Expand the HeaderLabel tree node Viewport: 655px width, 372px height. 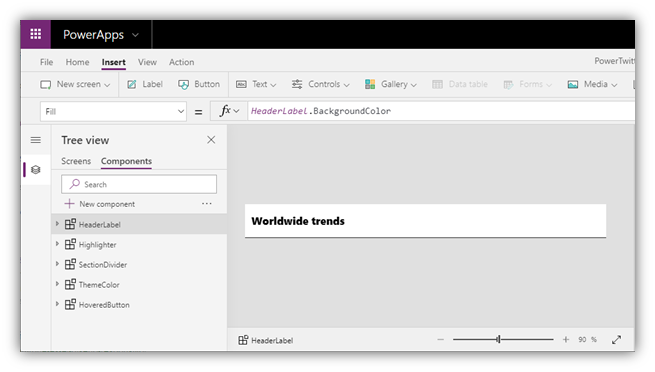(57, 224)
